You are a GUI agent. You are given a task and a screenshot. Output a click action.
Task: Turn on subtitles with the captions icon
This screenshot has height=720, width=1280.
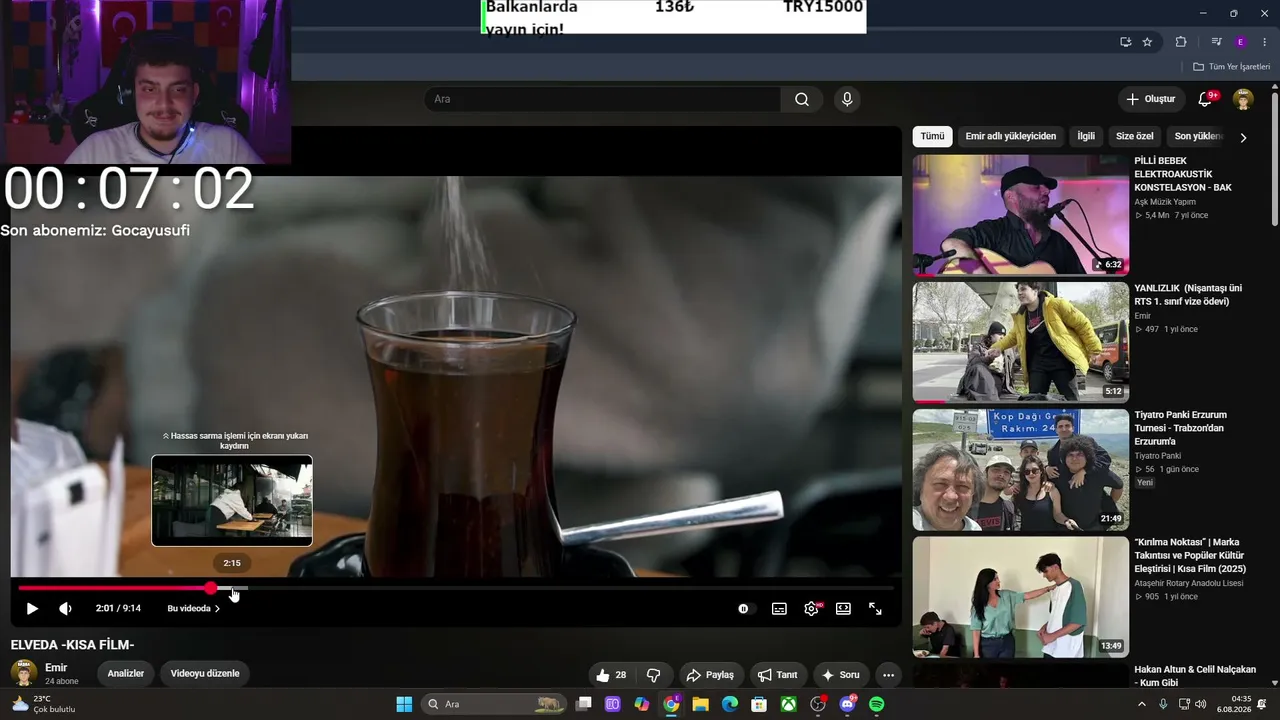point(779,608)
